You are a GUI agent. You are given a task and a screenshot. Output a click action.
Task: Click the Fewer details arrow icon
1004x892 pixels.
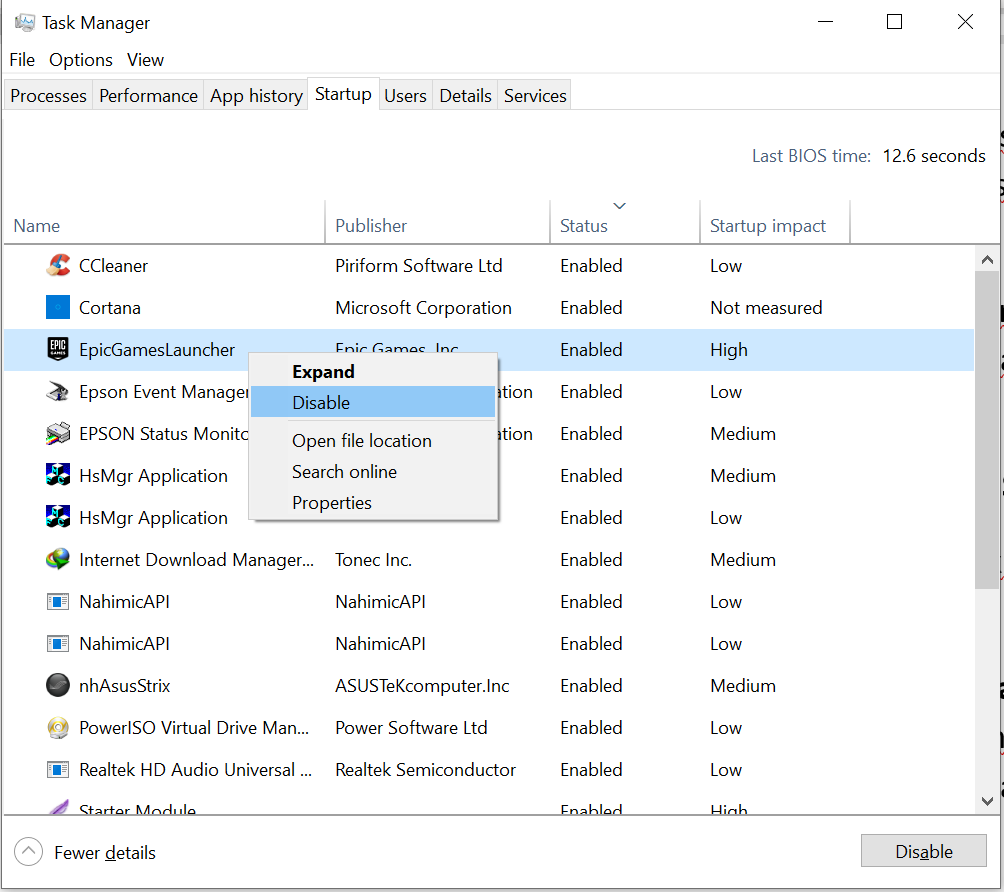[28, 852]
